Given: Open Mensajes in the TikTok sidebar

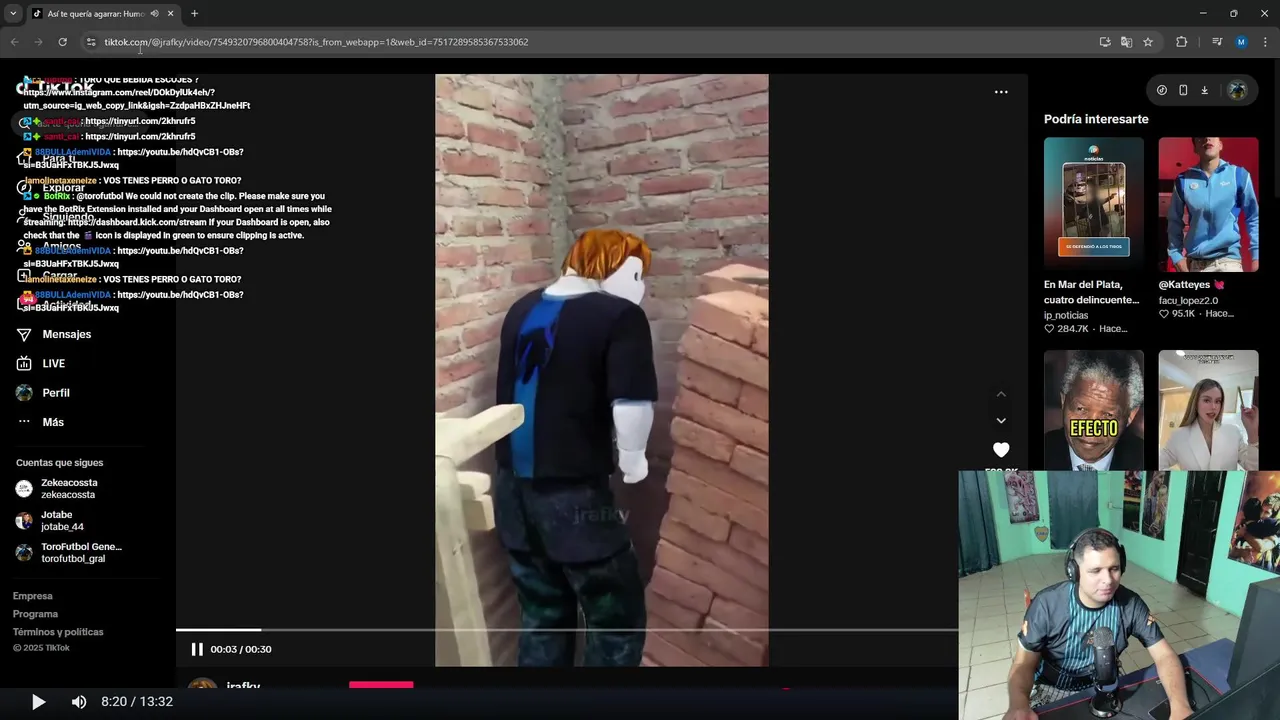Looking at the screenshot, I should (67, 334).
